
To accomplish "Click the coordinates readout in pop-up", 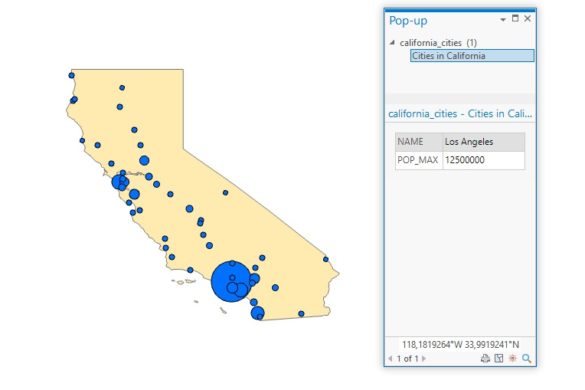I will coord(460,344).
